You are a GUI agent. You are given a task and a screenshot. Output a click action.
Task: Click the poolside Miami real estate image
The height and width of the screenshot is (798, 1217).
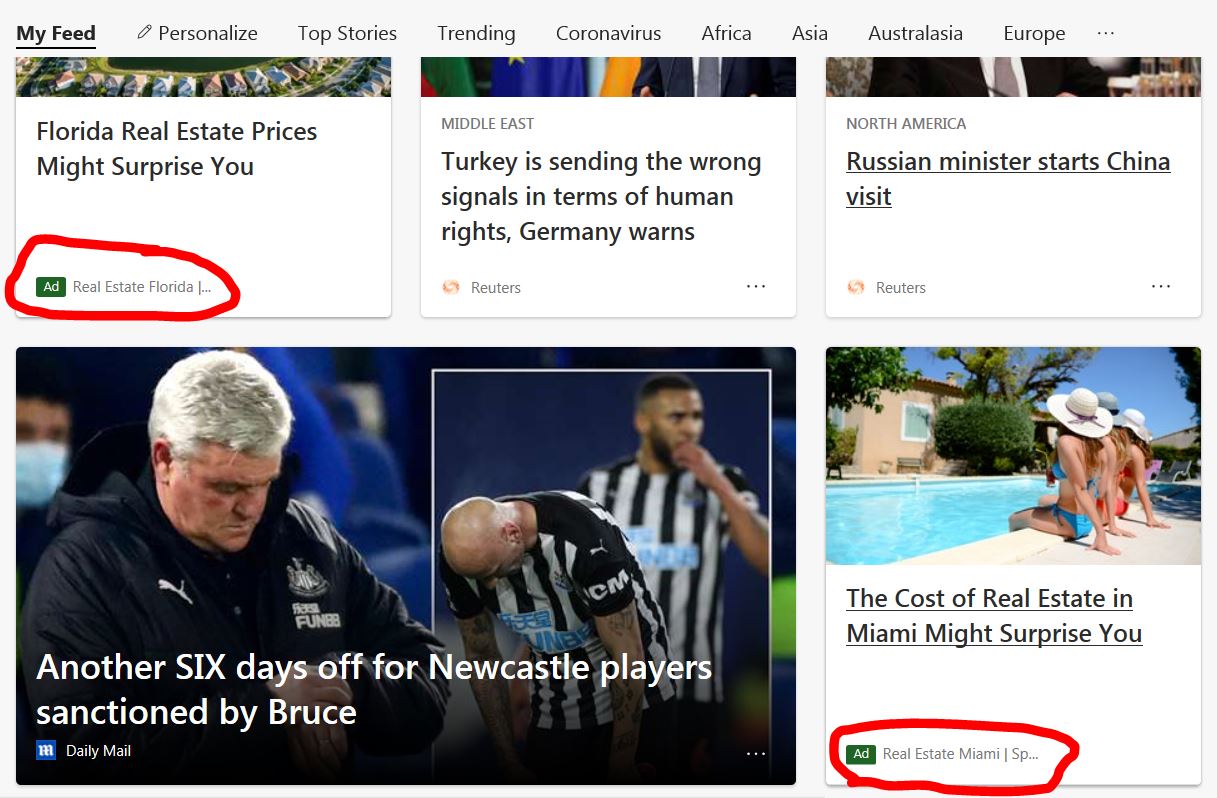(x=1013, y=455)
